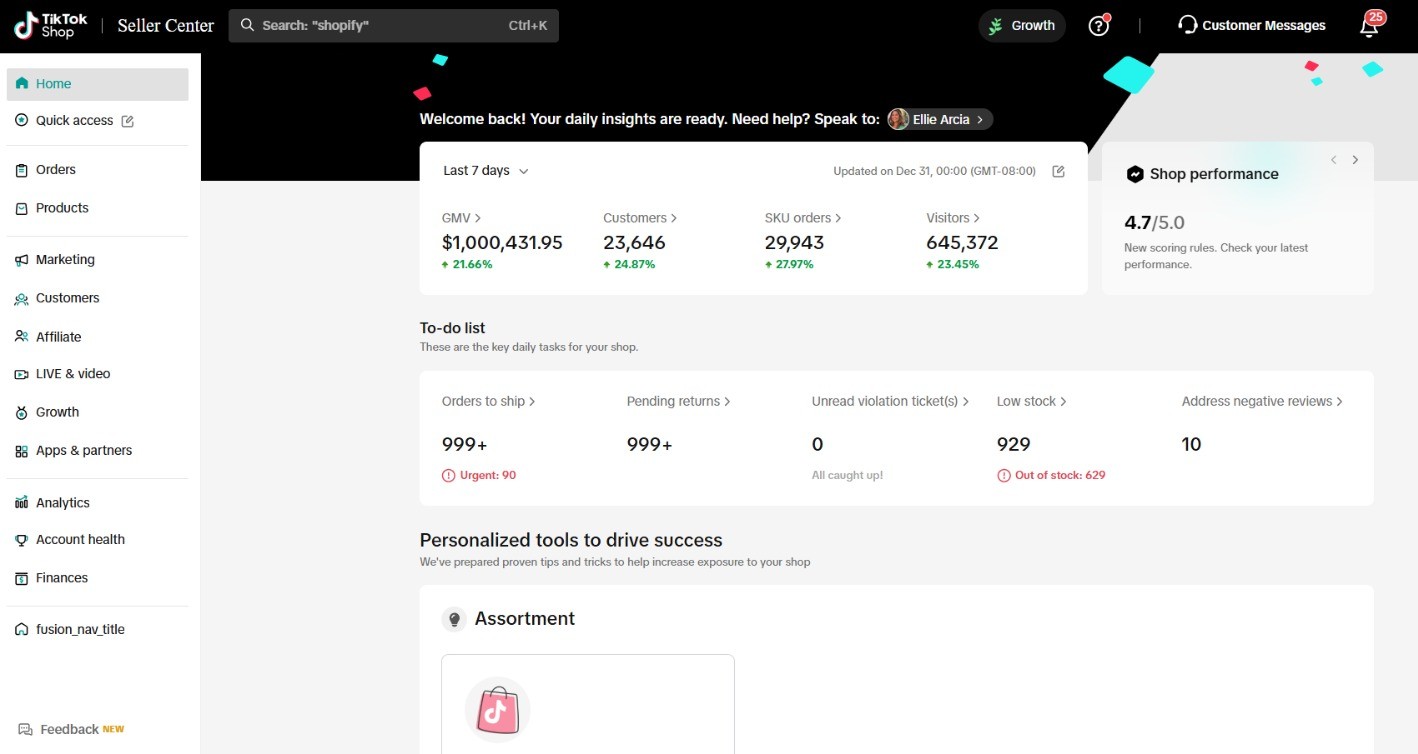The image size is (1418, 754).
Task: Open the notifications bell icon
Action: pyautogui.click(x=1369, y=26)
